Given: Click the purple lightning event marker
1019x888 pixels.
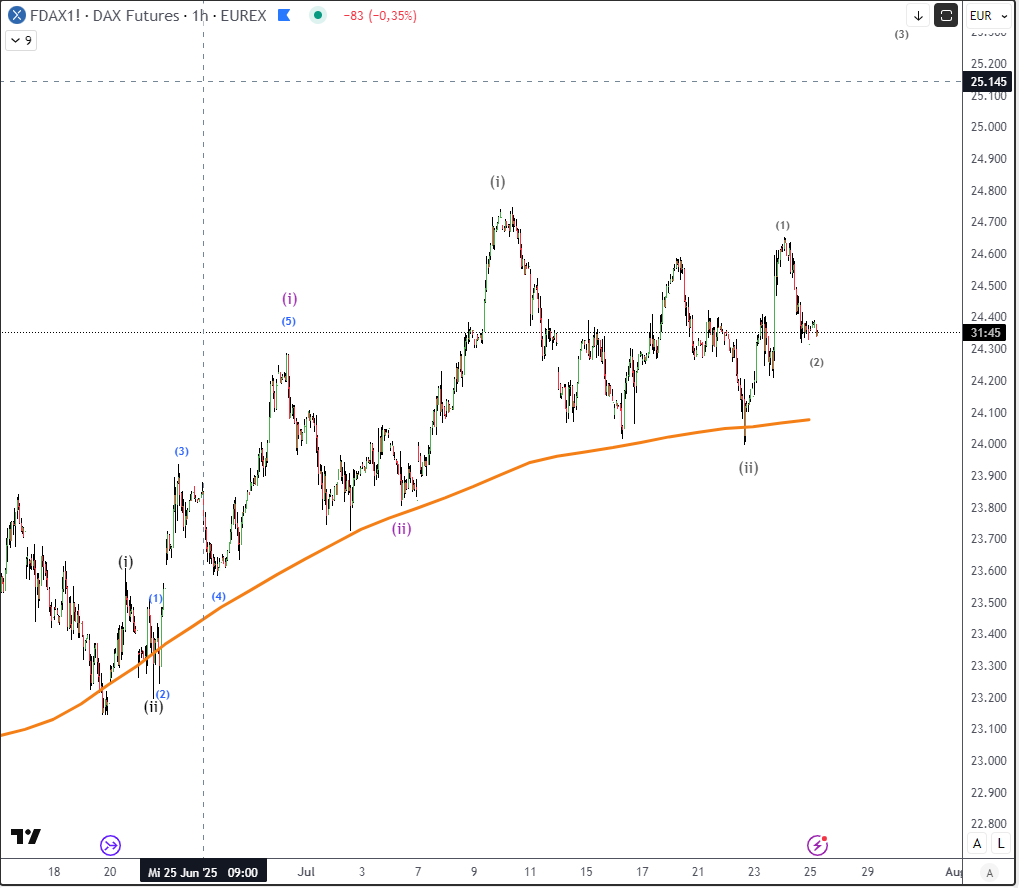Looking at the screenshot, I should pos(818,845).
